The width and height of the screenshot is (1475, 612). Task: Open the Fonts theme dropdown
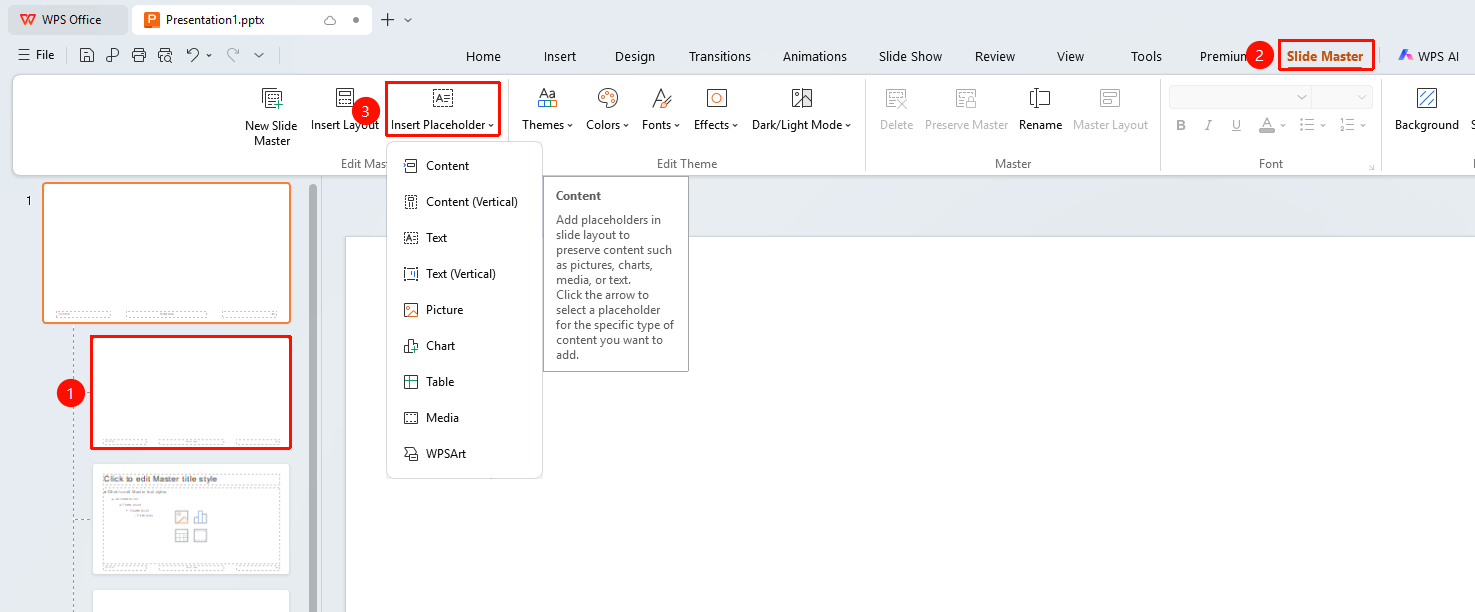[x=661, y=110]
